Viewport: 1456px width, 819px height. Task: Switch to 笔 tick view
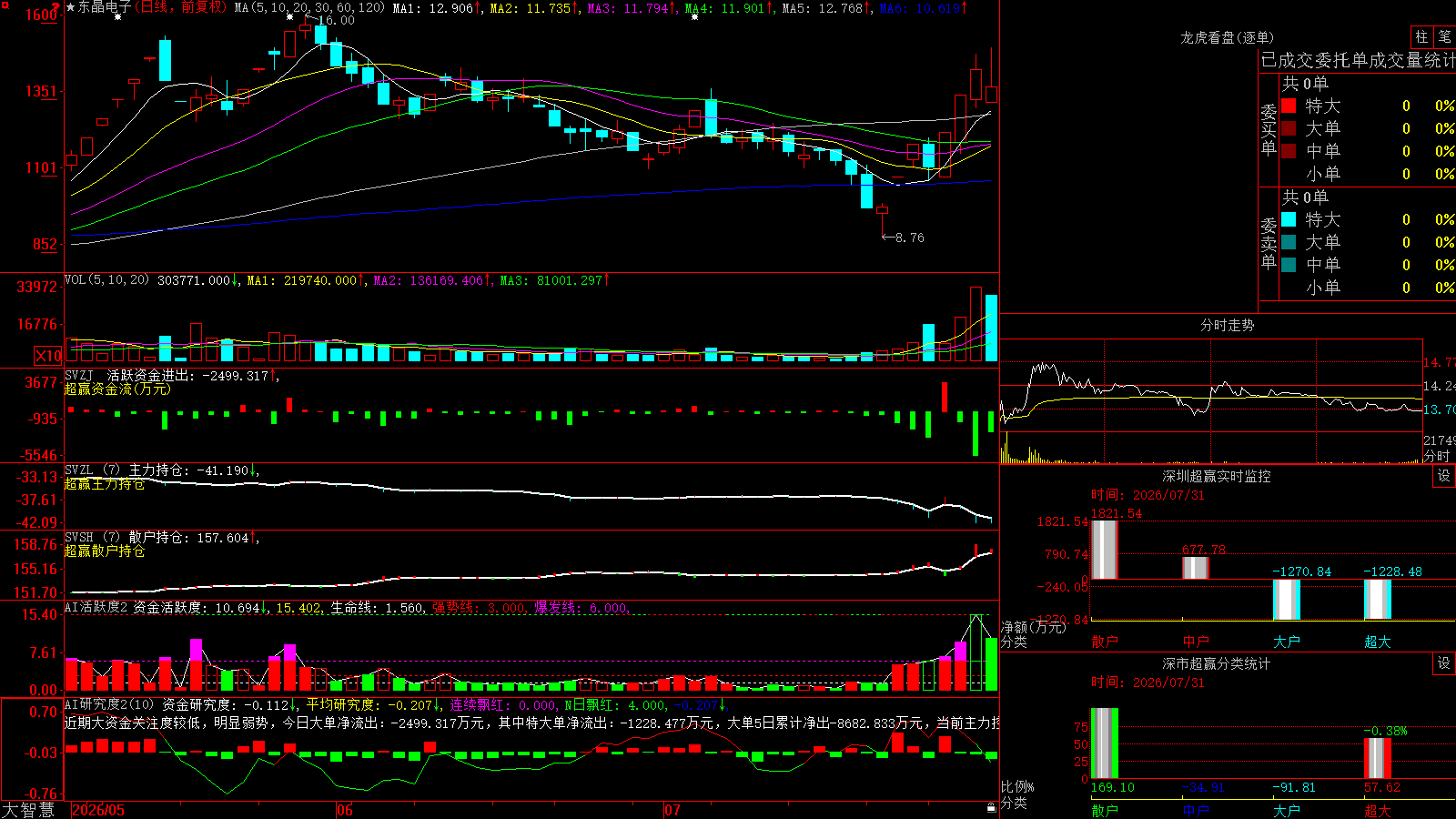tap(1444, 36)
